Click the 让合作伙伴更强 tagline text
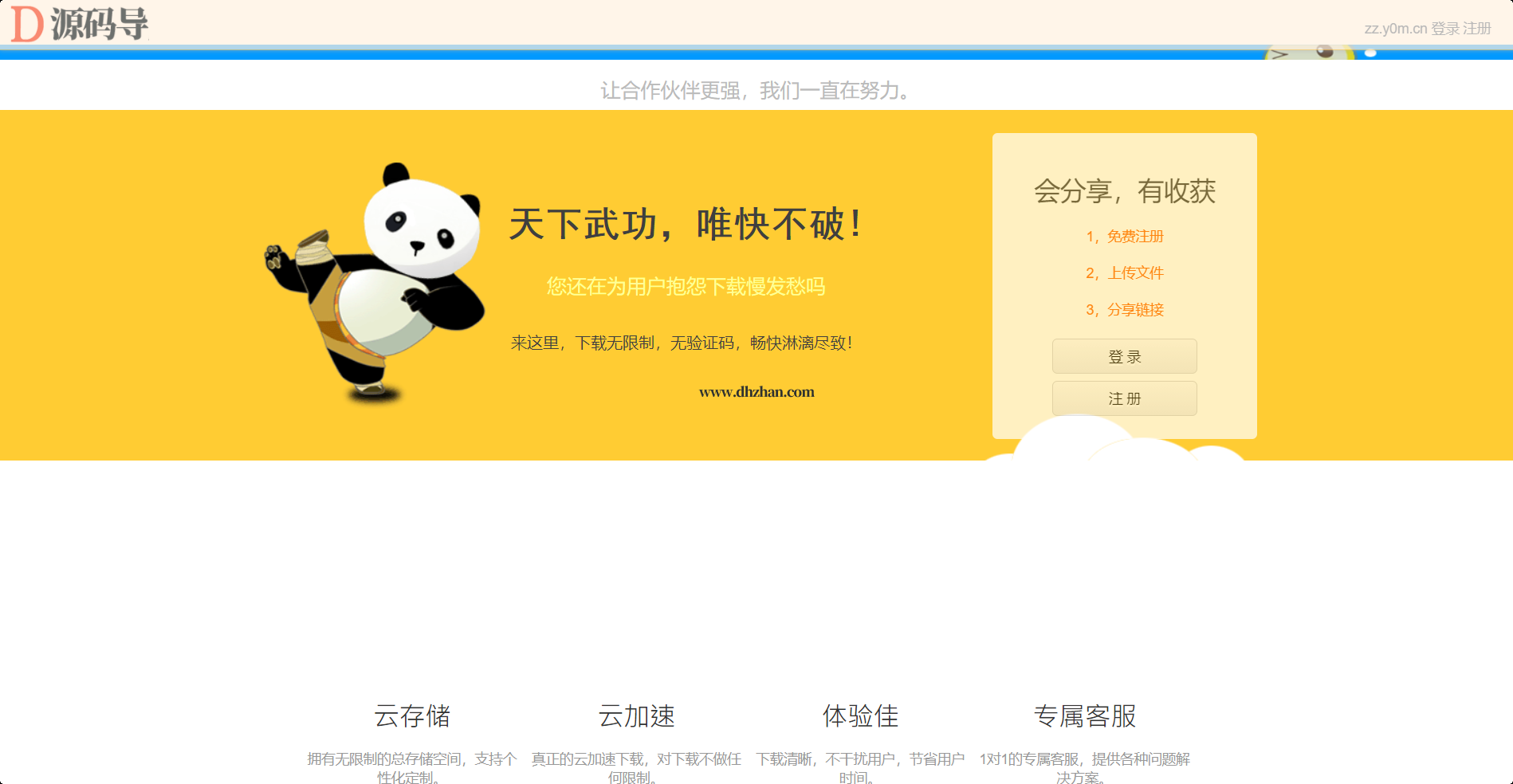 point(756,91)
